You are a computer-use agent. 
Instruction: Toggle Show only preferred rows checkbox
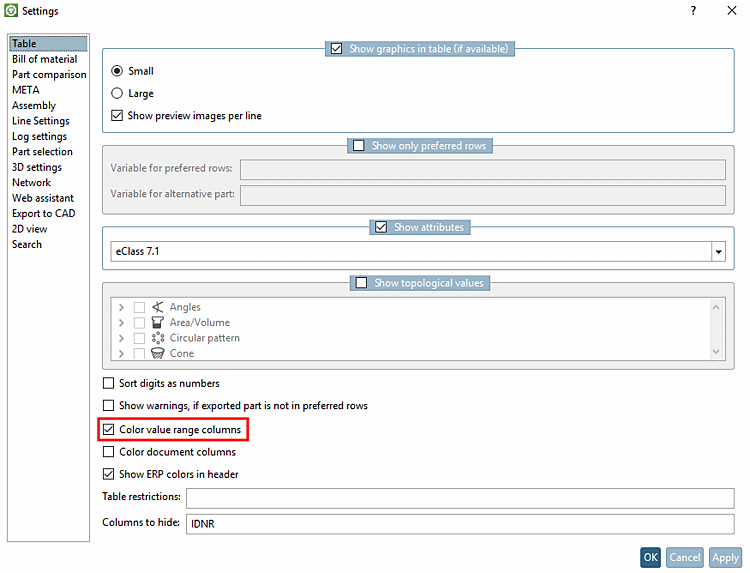359,145
